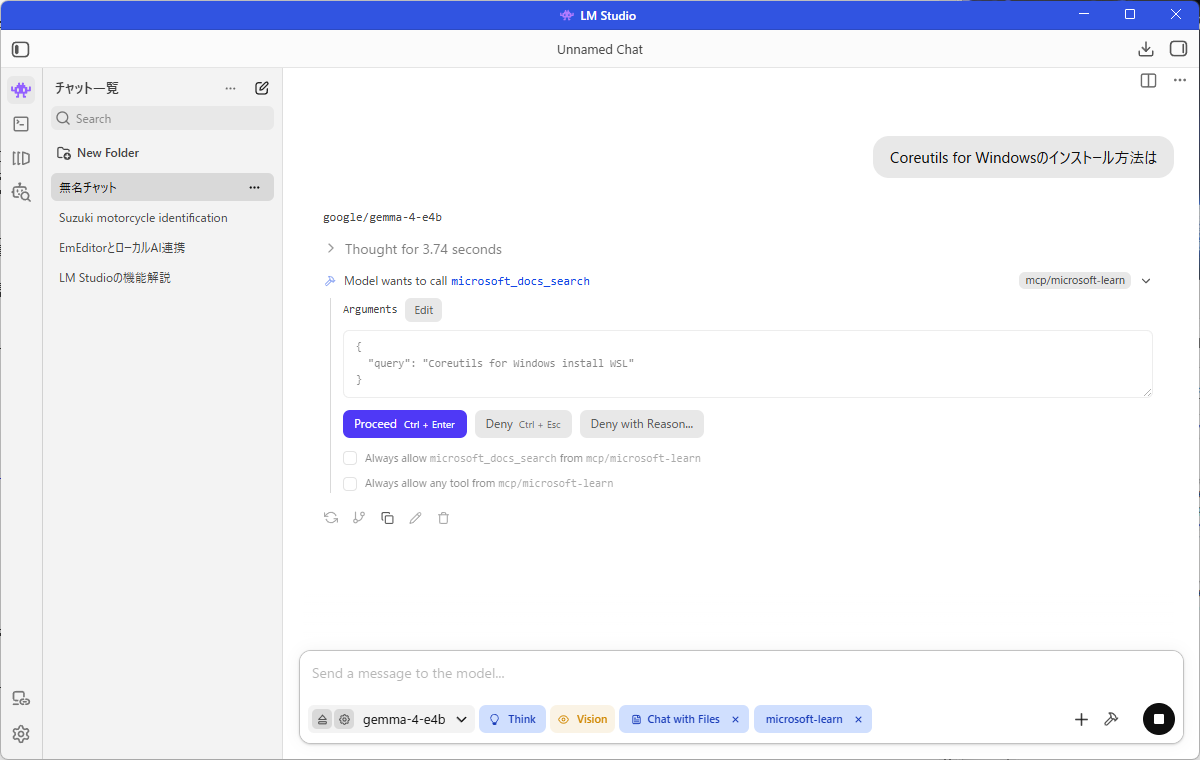This screenshot has height=760, width=1200.
Task: Open model settings gear beside gemma-4-e4b
Action: click(x=344, y=719)
